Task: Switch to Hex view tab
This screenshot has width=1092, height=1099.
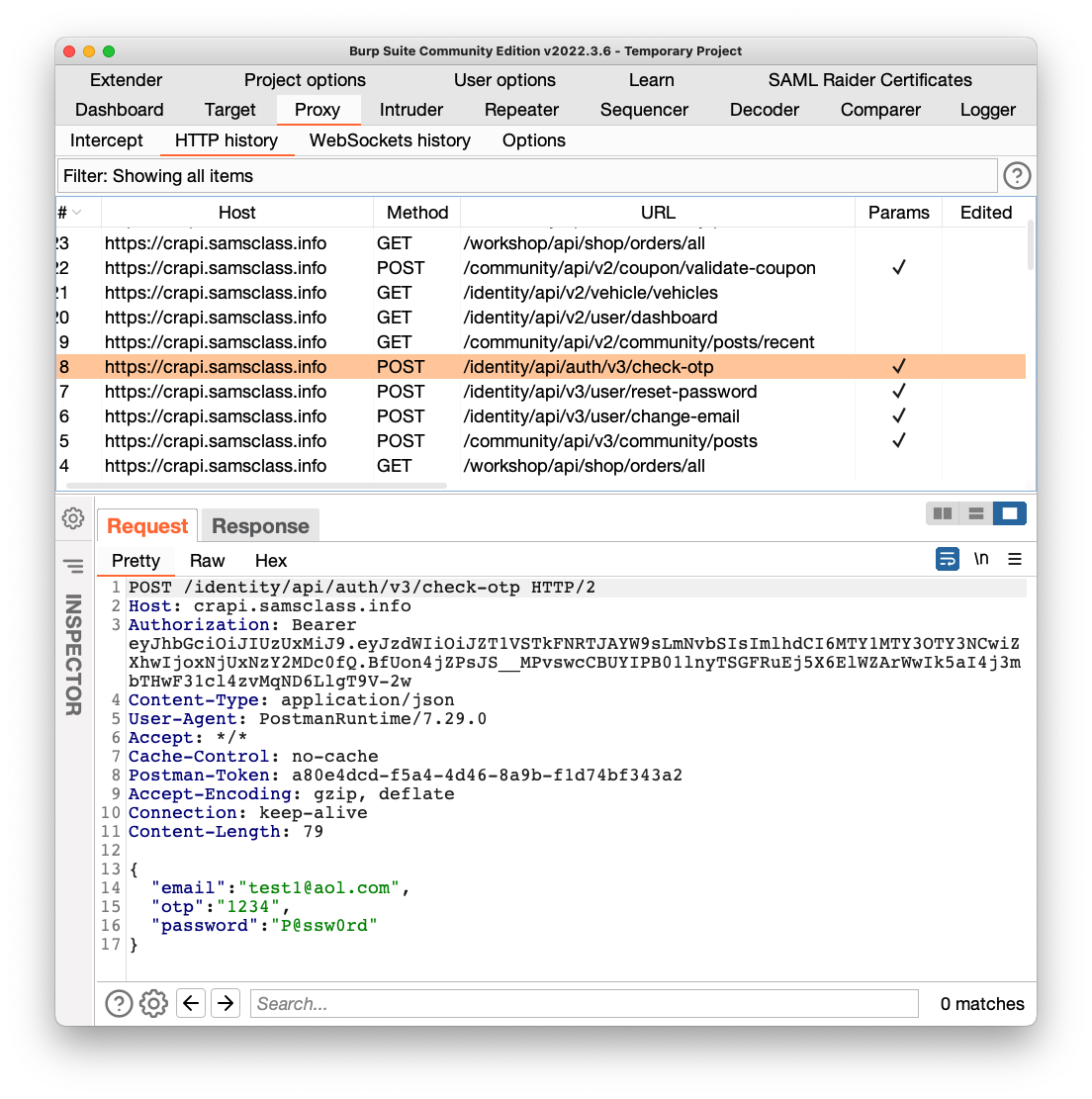Action: coord(271,561)
